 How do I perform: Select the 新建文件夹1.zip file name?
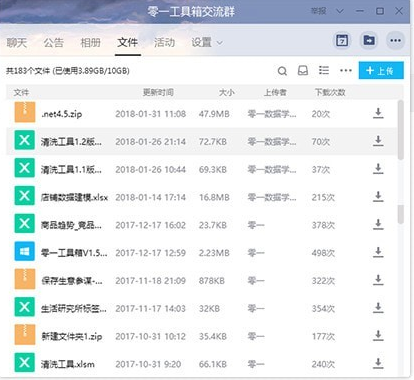pos(72,336)
